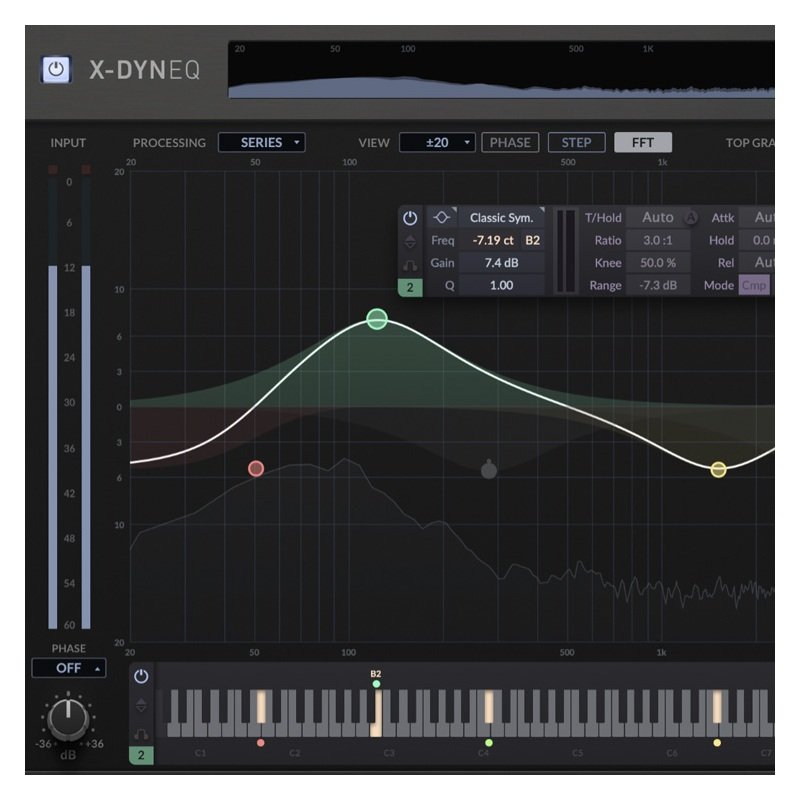
Task: Click the yellow band dot below keyboard
Action: pyautogui.click(x=717, y=743)
